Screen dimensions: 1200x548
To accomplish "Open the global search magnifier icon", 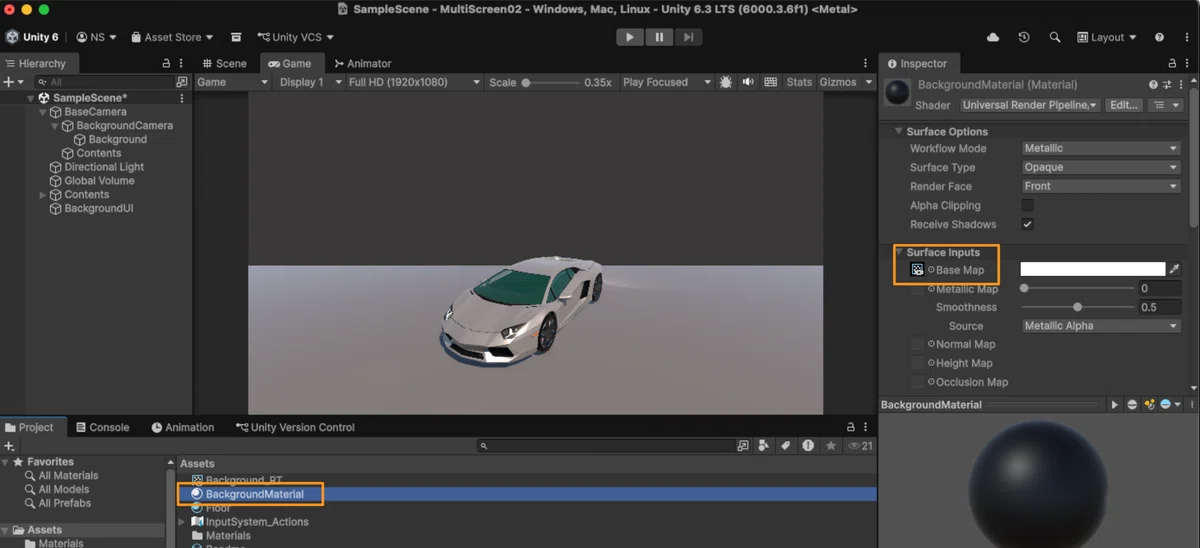I will (1055, 37).
